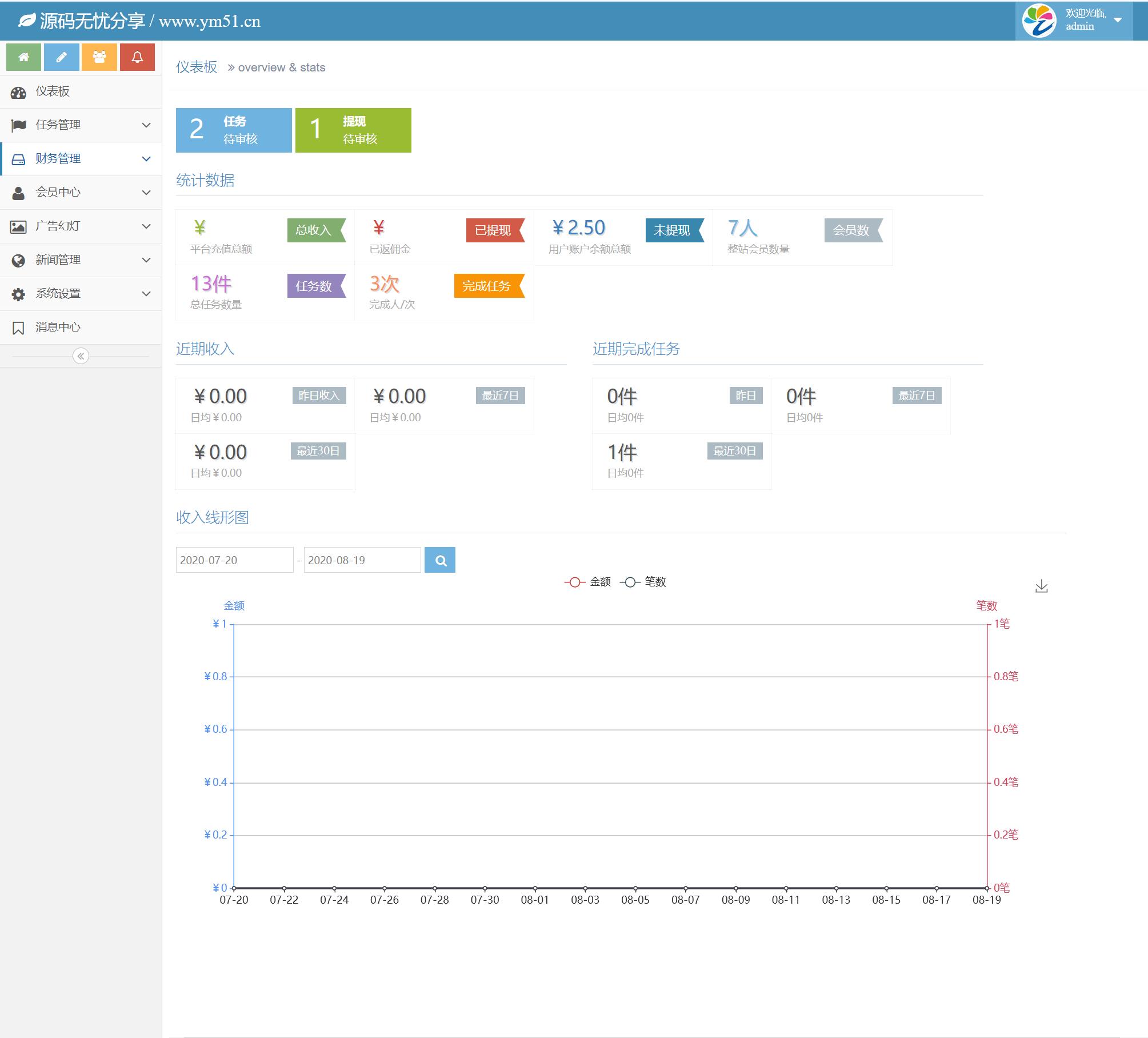The height and width of the screenshot is (1038, 1148).
Task: Click the magnifier search button beside dates
Action: [x=440, y=560]
